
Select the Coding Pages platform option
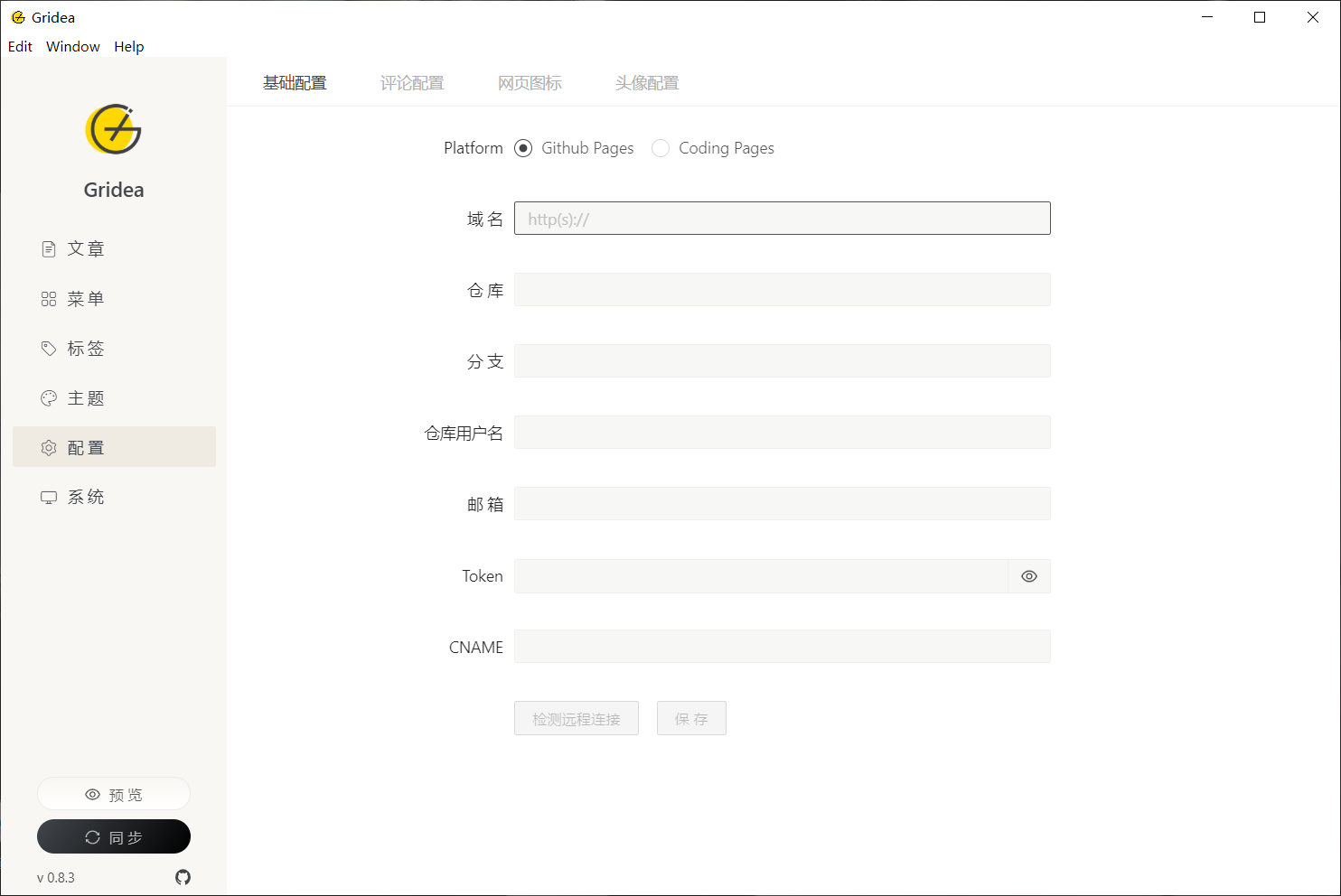click(x=660, y=147)
